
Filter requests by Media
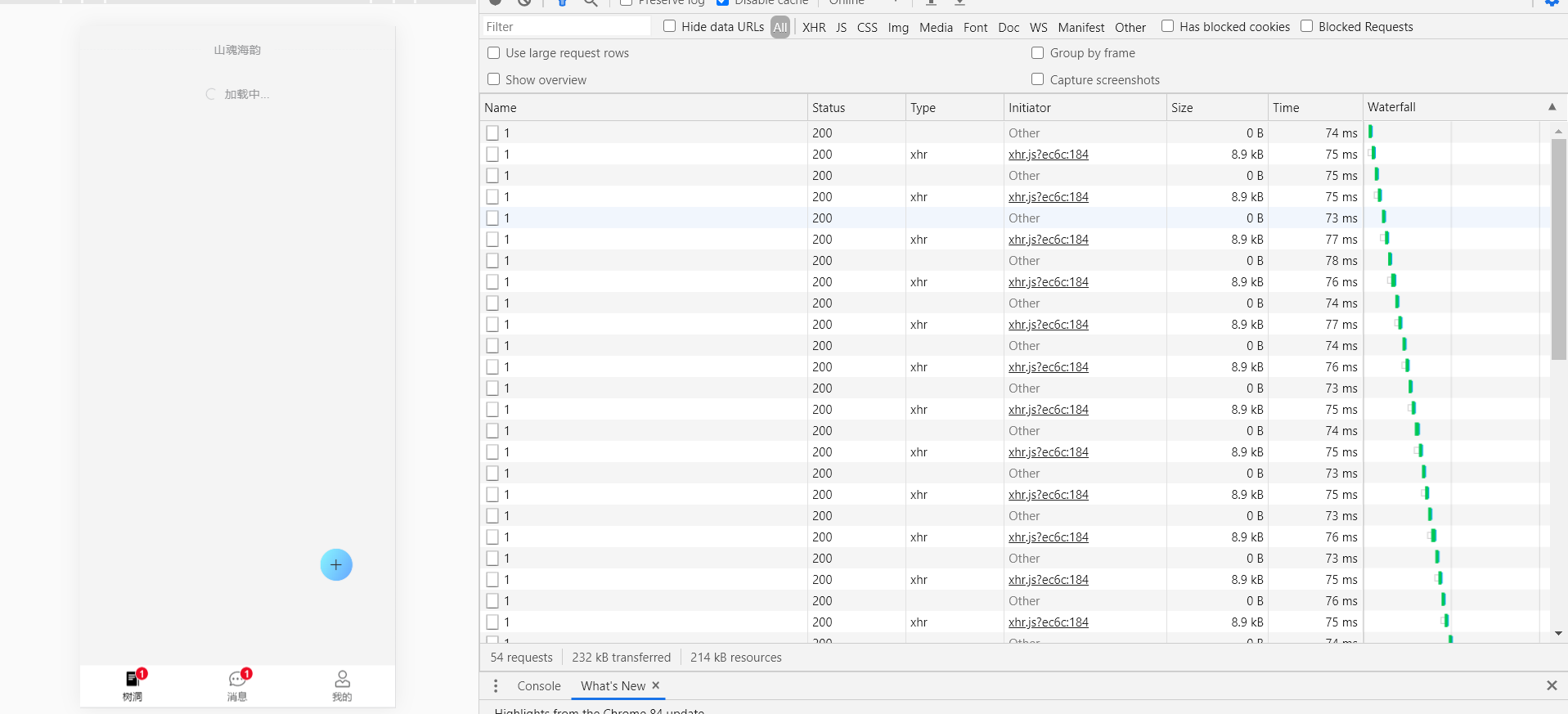[936, 27]
